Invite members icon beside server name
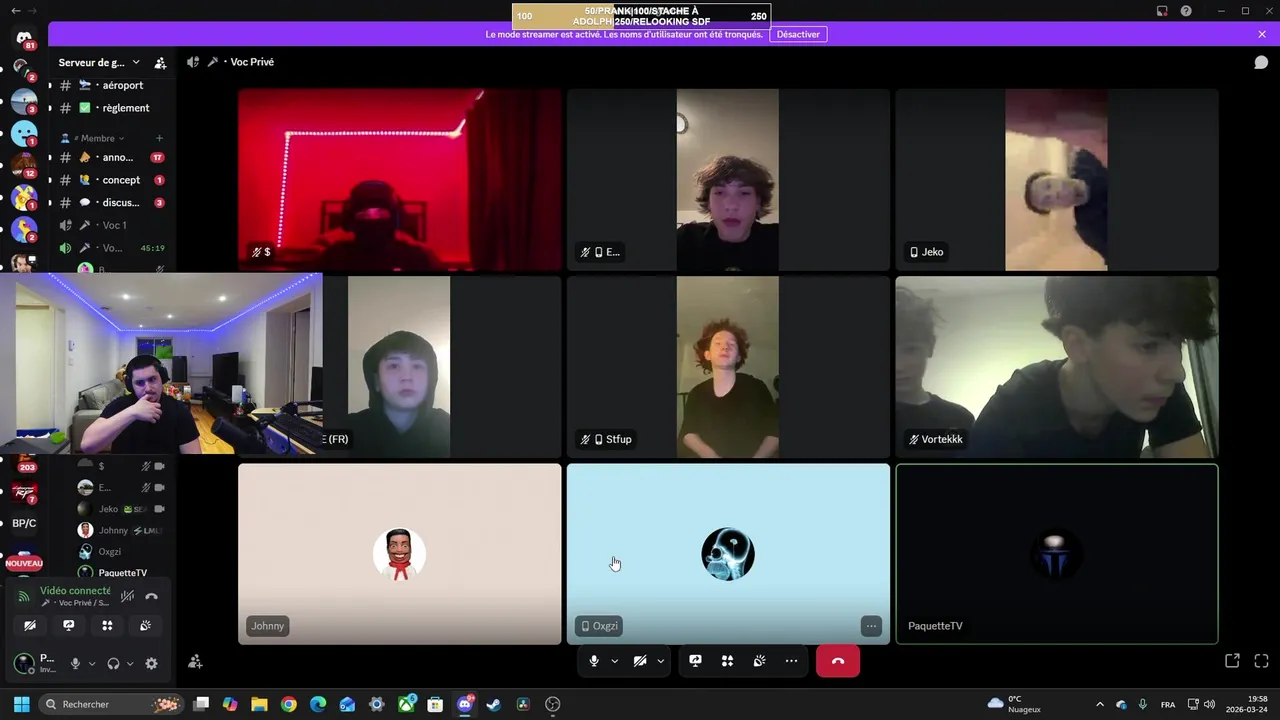The width and height of the screenshot is (1280, 720). [160, 62]
